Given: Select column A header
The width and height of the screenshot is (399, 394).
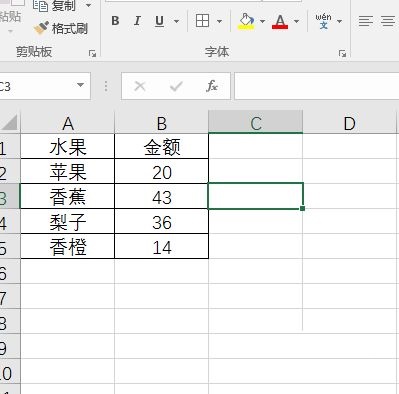Looking at the screenshot, I should pos(68,123).
